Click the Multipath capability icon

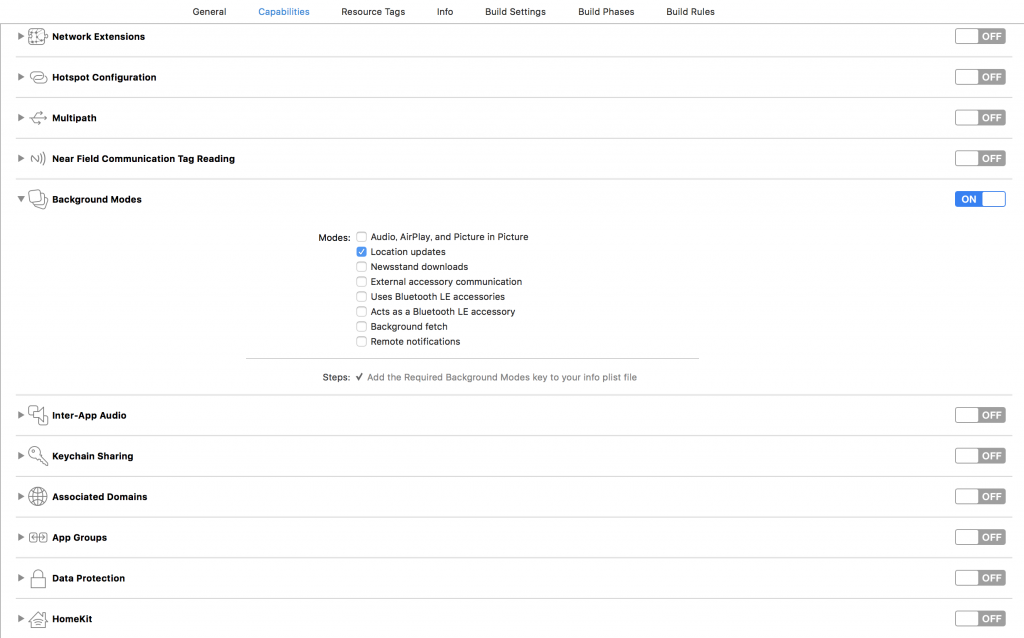(37, 117)
